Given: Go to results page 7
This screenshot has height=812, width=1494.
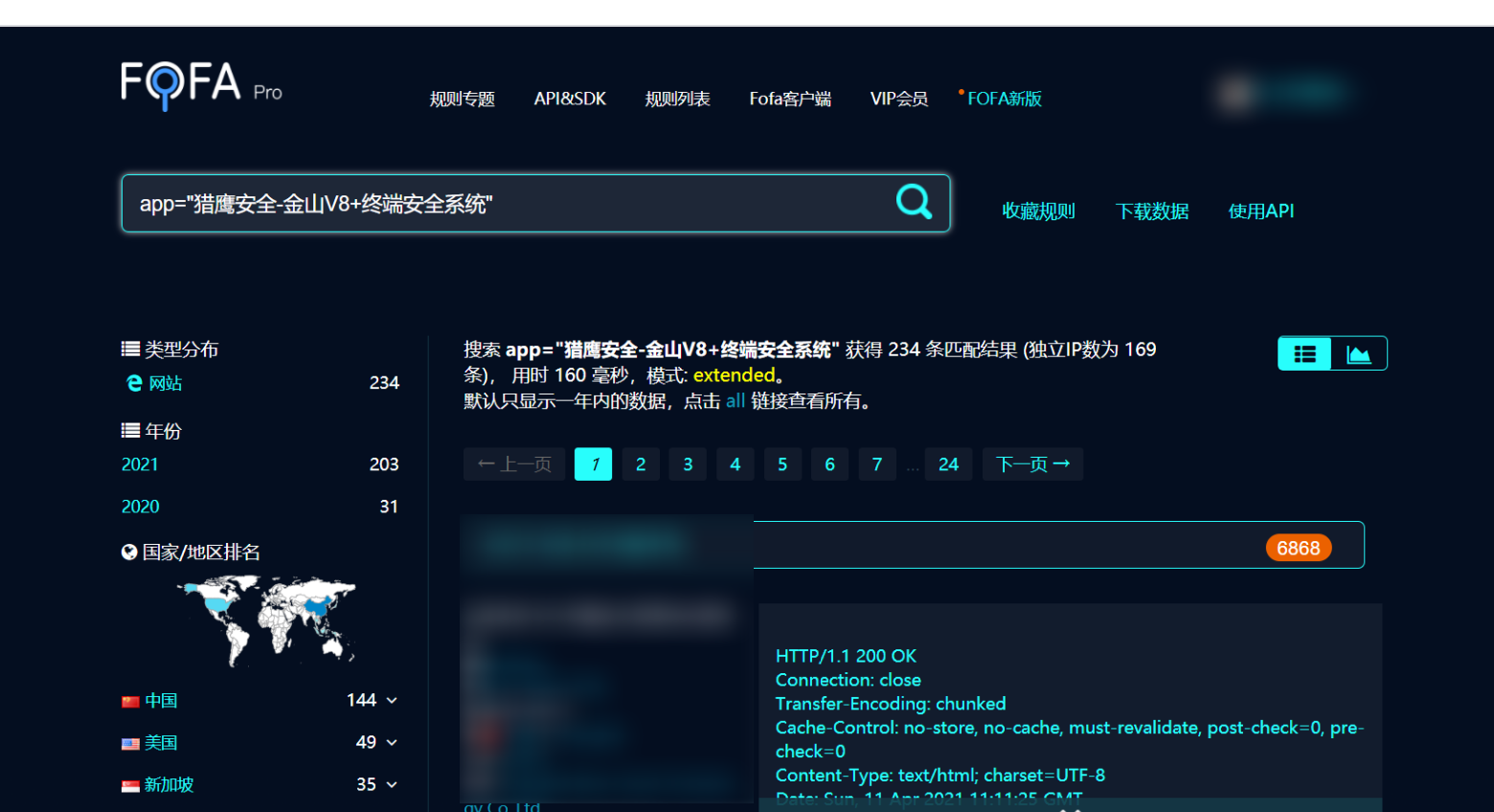Looking at the screenshot, I should [x=877, y=464].
